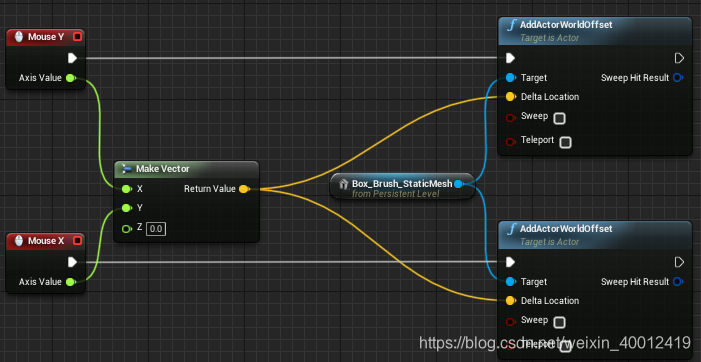The height and width of the screenshot is (362, 701).
Task: Click the Z input pin on Make Vector
Action: [x=127, y=229]
